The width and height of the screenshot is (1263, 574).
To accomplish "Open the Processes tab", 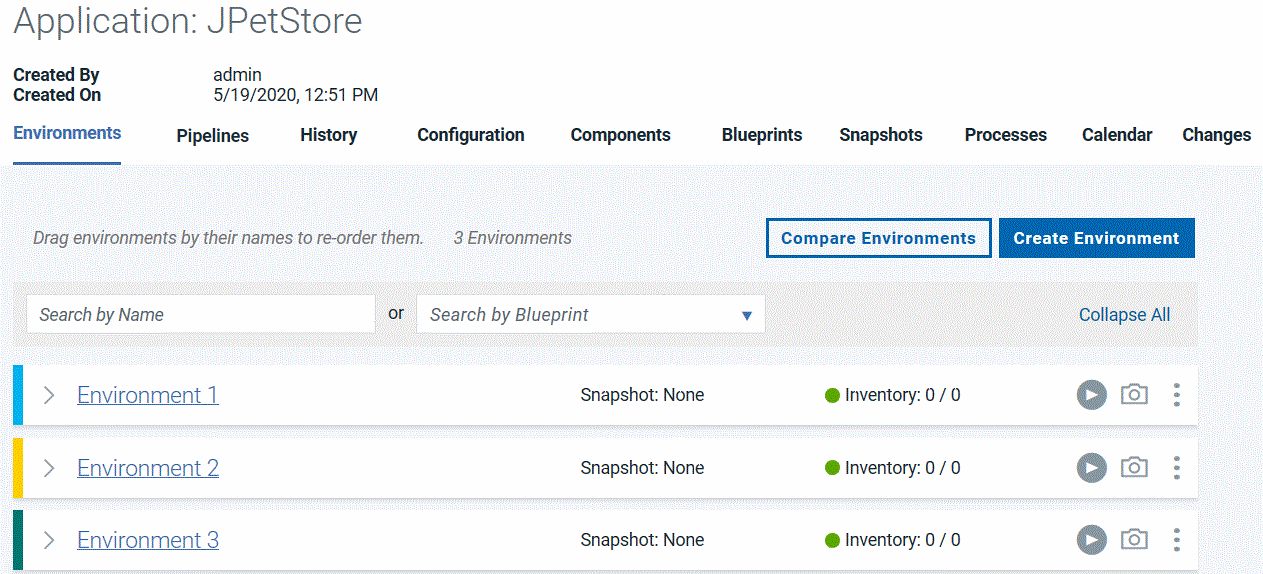I will click(x=1006, y=135).
